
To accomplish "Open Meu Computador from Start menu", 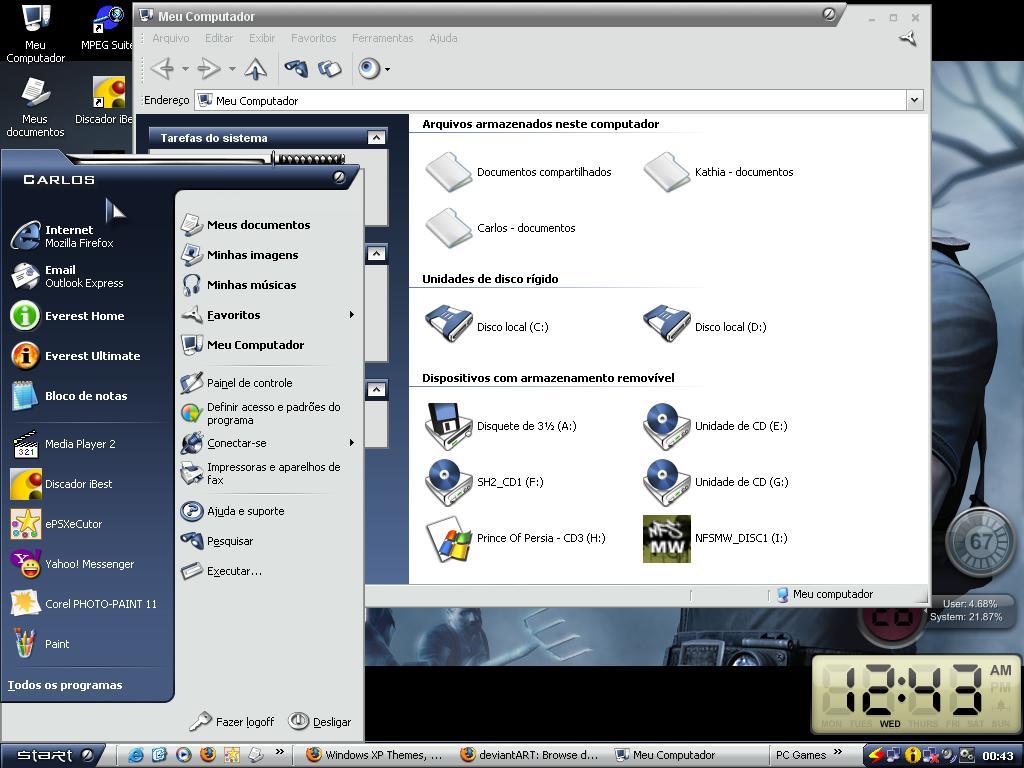I will click(269, 345).
